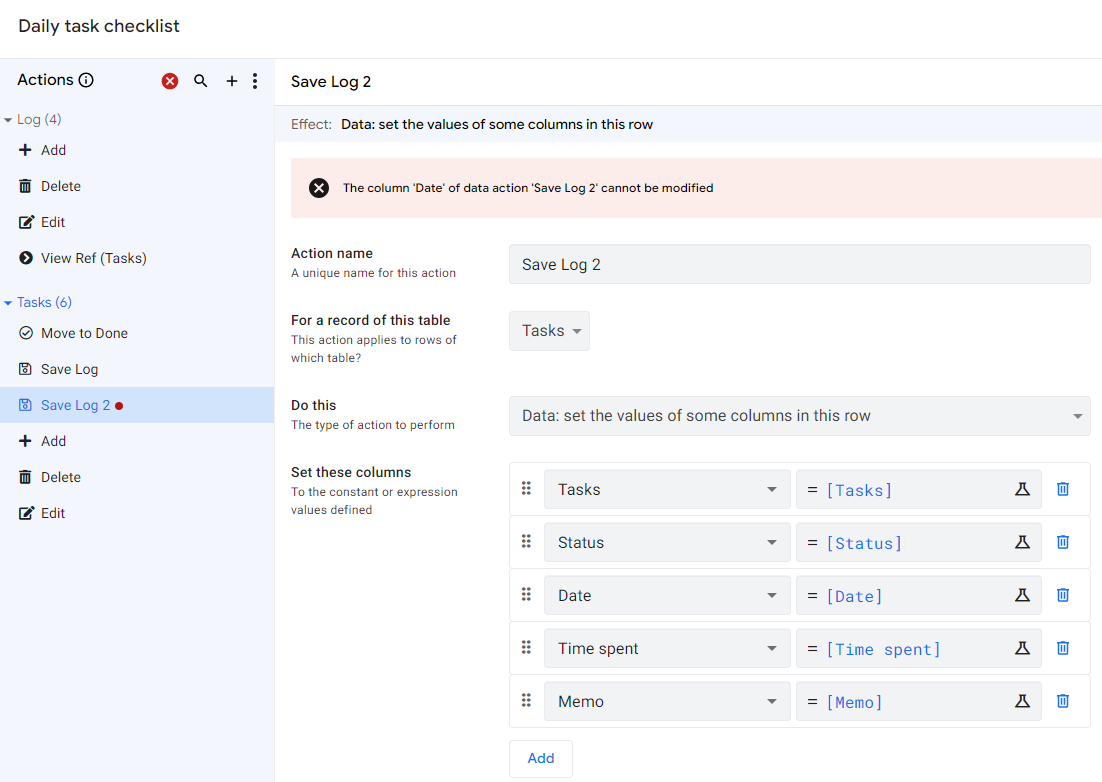
Task: Dismiss the Date column error message
Action: 318,188
